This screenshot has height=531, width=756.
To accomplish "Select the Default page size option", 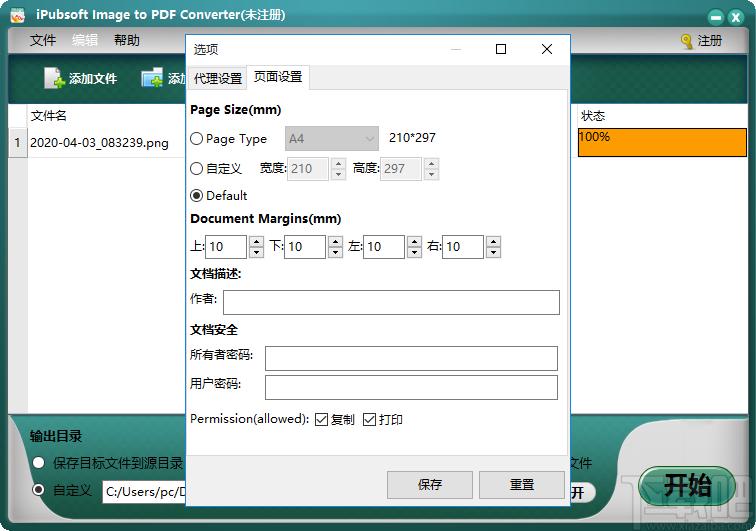I will pyautogui.click(x=196, y=195).
